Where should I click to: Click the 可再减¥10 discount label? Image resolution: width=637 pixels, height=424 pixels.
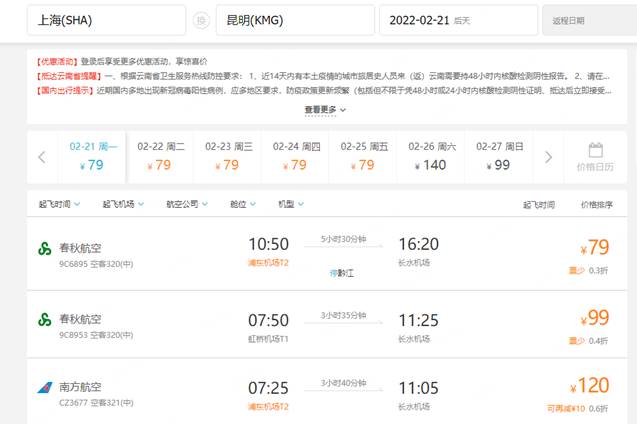click(x=566, y=409)
